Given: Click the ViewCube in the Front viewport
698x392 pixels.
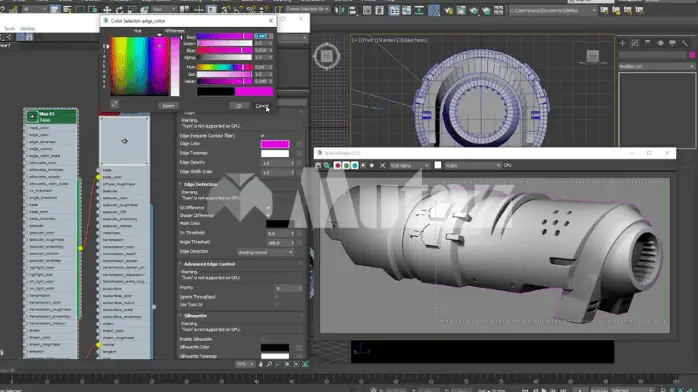Looking at the screenshot, I should [x=592, y=57].
